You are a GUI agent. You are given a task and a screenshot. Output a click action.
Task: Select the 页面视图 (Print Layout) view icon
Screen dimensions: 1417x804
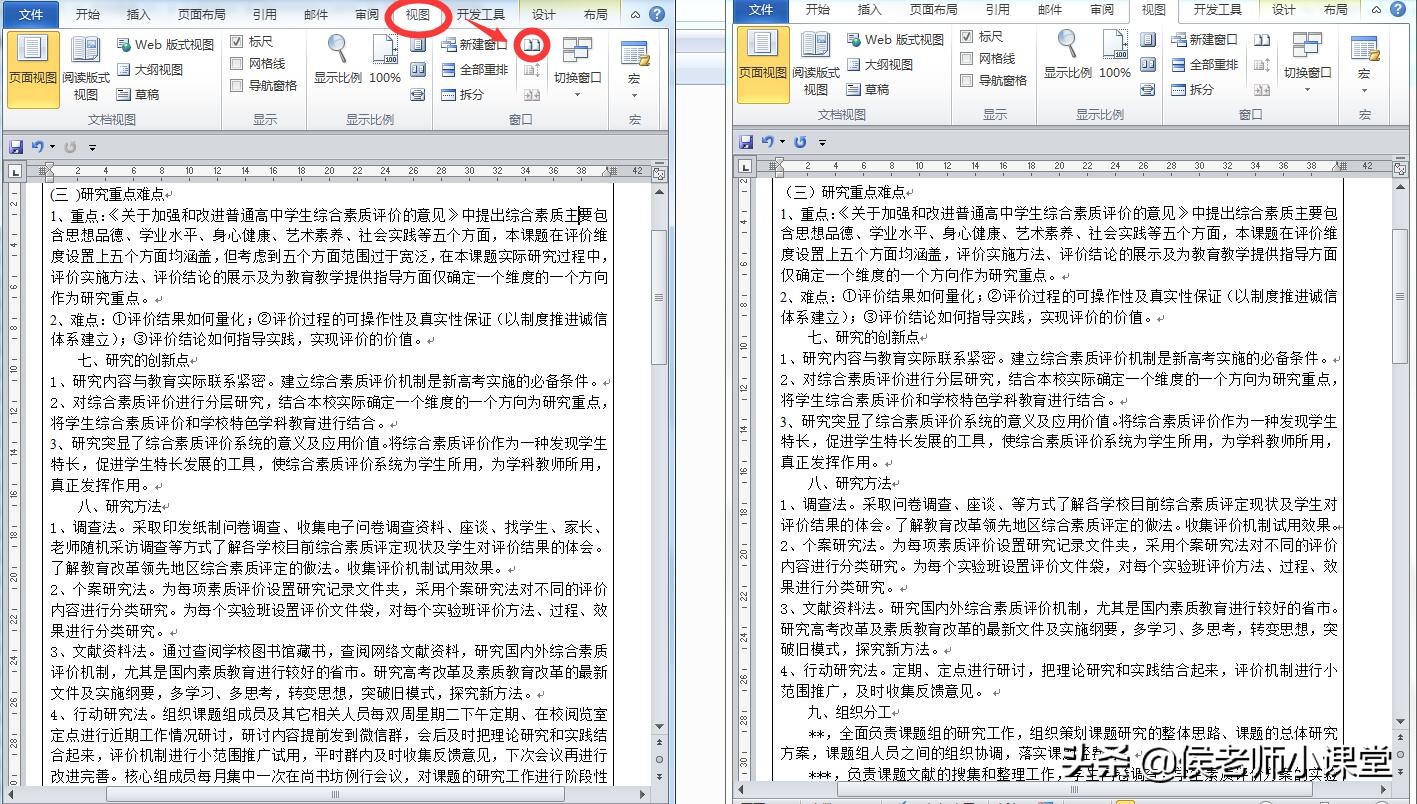33,62
